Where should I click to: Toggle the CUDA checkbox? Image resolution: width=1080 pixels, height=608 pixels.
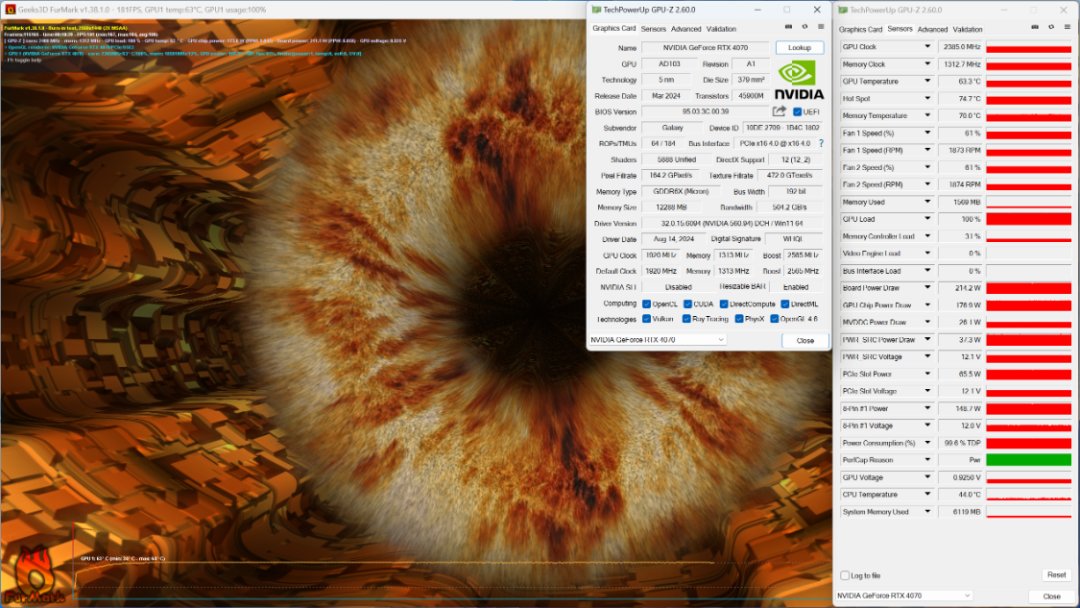tap(687, 304)
